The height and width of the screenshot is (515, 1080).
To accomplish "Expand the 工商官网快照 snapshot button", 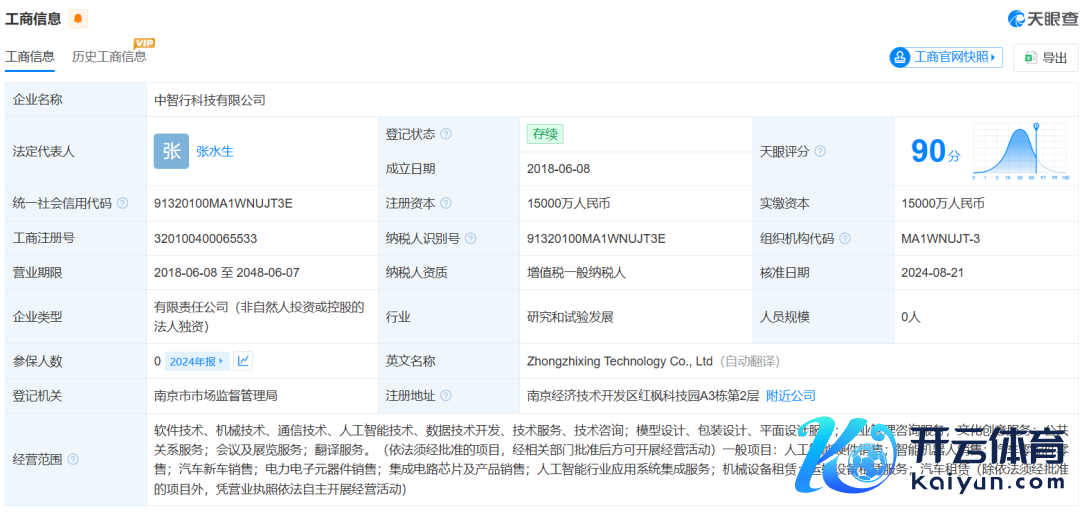I will [x=945, y=58].
